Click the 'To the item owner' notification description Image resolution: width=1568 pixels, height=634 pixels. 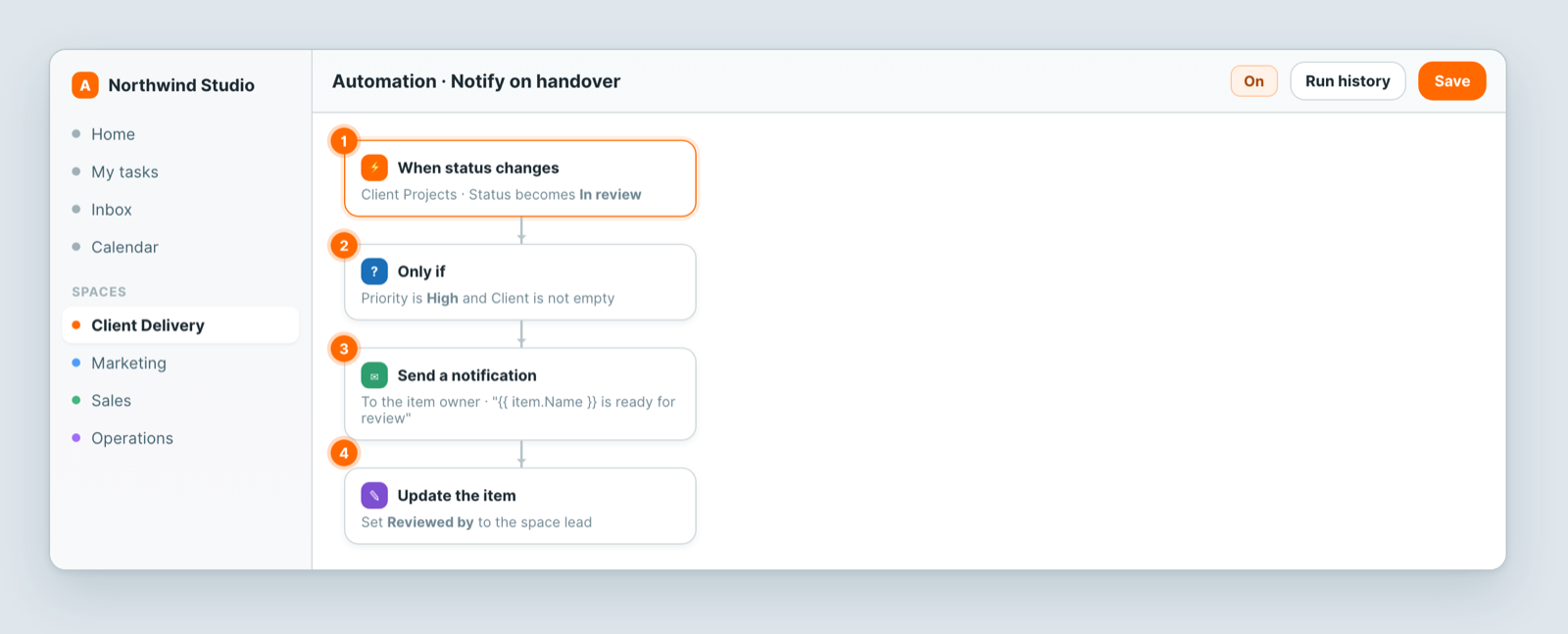tap(518, 410)
